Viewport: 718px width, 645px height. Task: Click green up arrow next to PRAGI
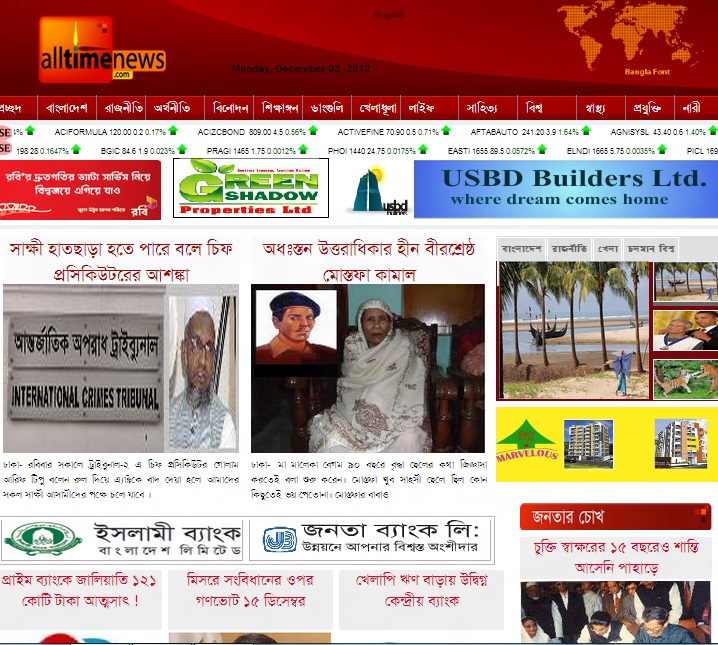pos(303,149)
